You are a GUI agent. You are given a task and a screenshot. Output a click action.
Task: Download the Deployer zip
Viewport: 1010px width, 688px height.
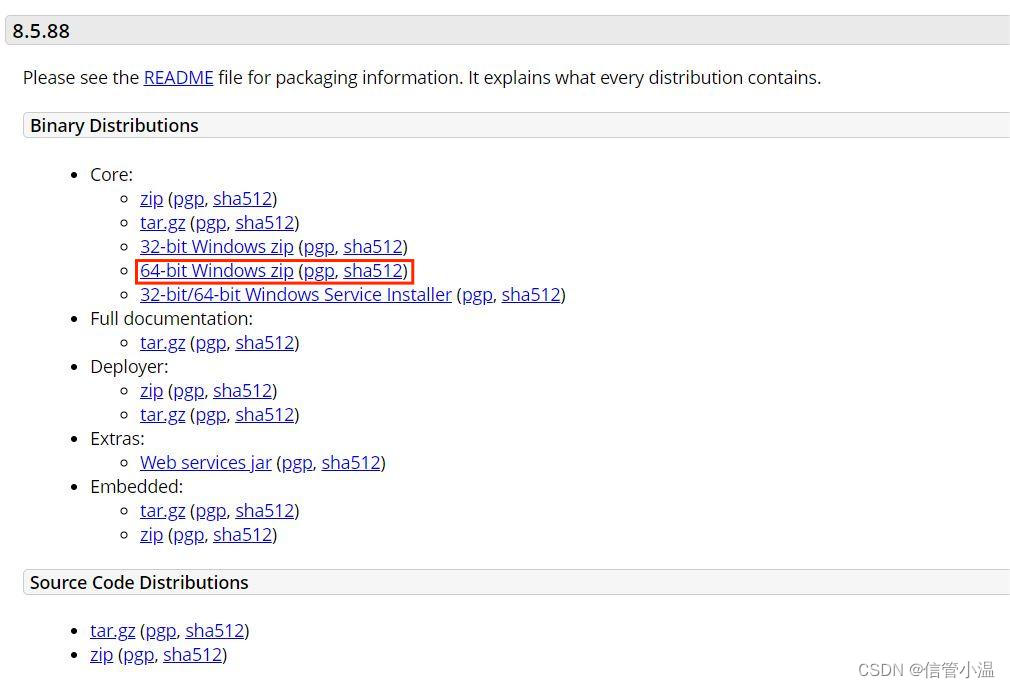tap(151, 391)
